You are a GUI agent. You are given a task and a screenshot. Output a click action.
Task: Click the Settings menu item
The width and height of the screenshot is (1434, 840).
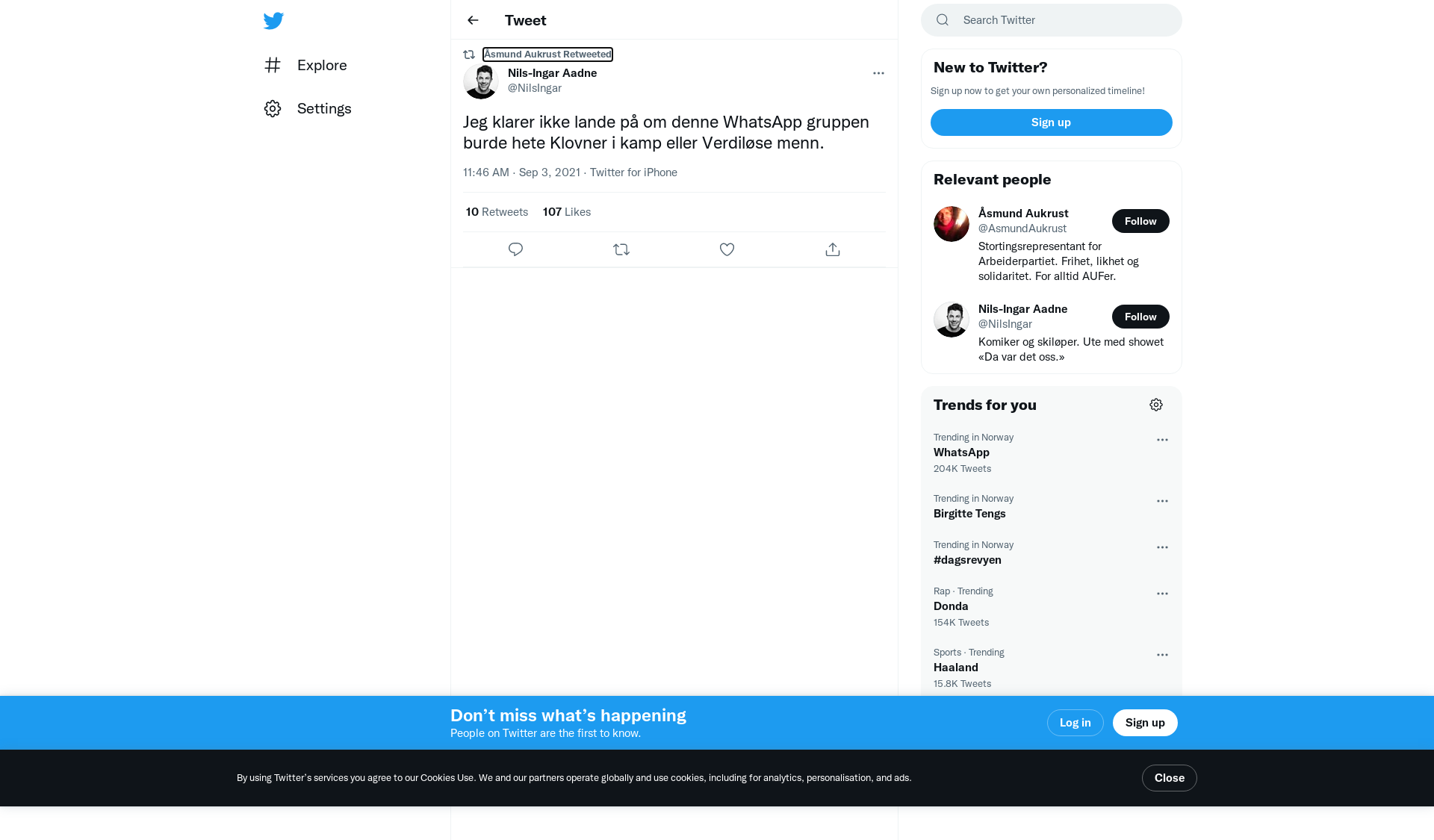(x=308, y=108)
